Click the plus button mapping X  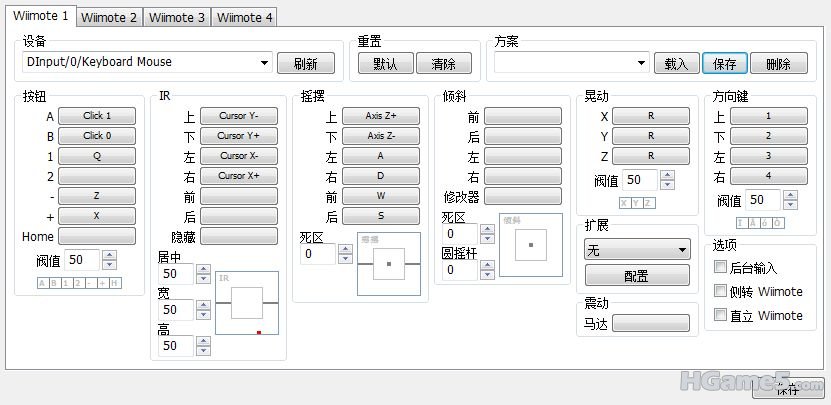97,216
